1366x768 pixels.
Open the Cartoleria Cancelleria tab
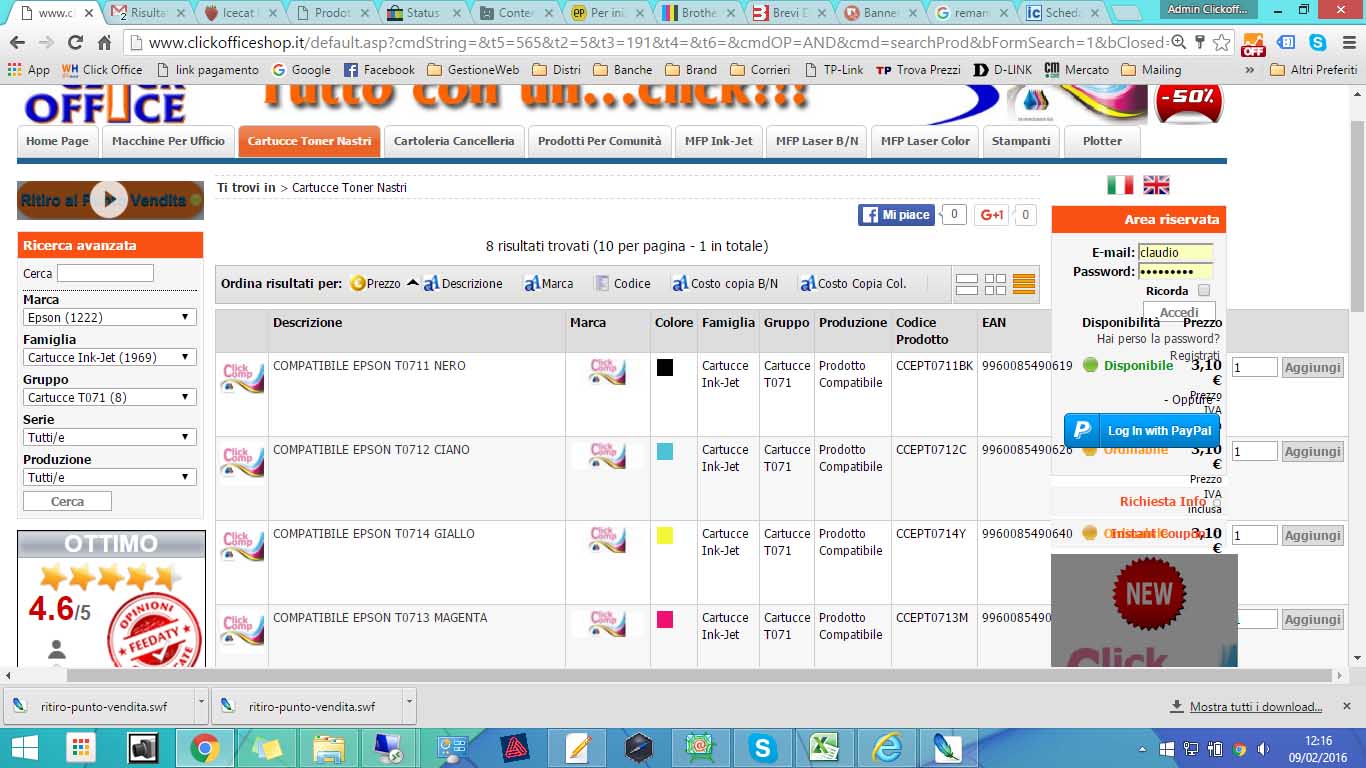[x=454, y=141]
